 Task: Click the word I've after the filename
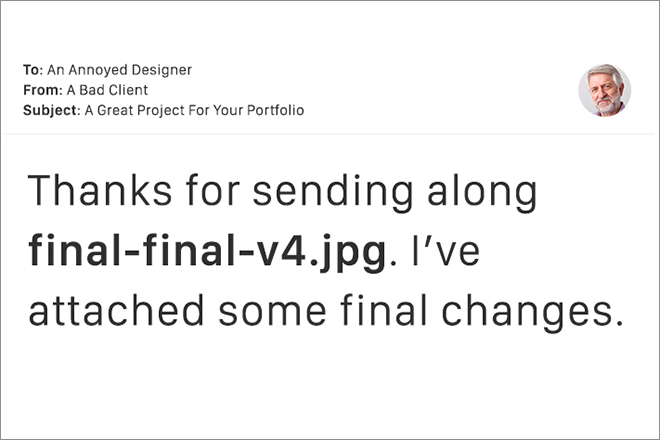[x=446, y=251]
